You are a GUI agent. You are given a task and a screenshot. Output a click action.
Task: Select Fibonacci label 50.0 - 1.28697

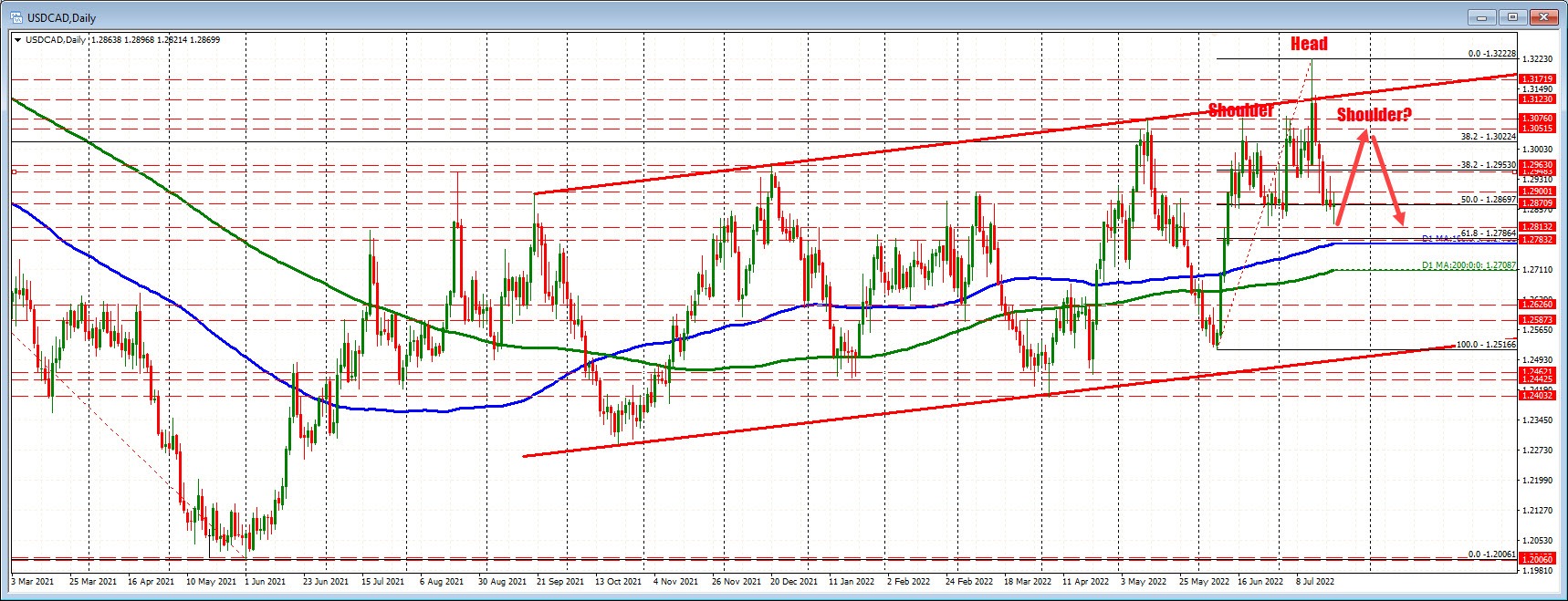(x=1488, y=199)
